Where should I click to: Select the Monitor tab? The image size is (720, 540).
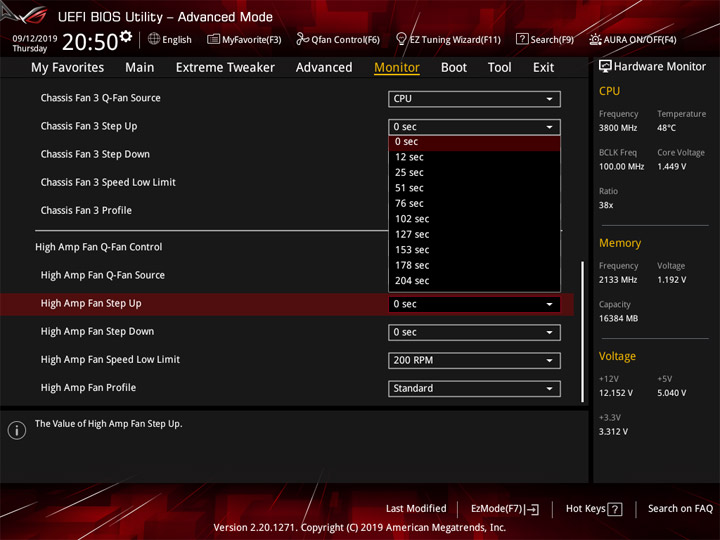coord(397,68)
